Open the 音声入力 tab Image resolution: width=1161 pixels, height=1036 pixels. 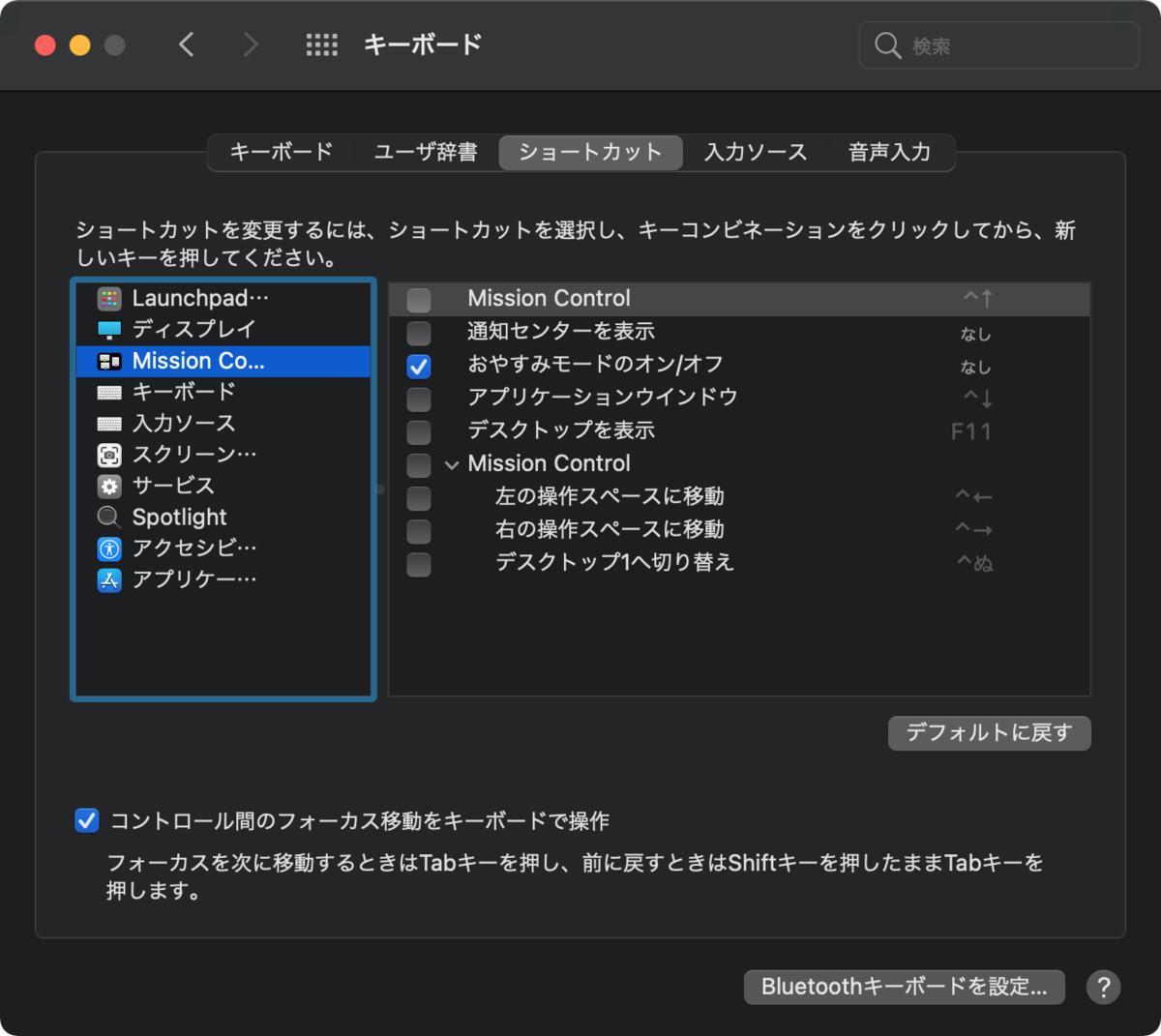point(888,152)
